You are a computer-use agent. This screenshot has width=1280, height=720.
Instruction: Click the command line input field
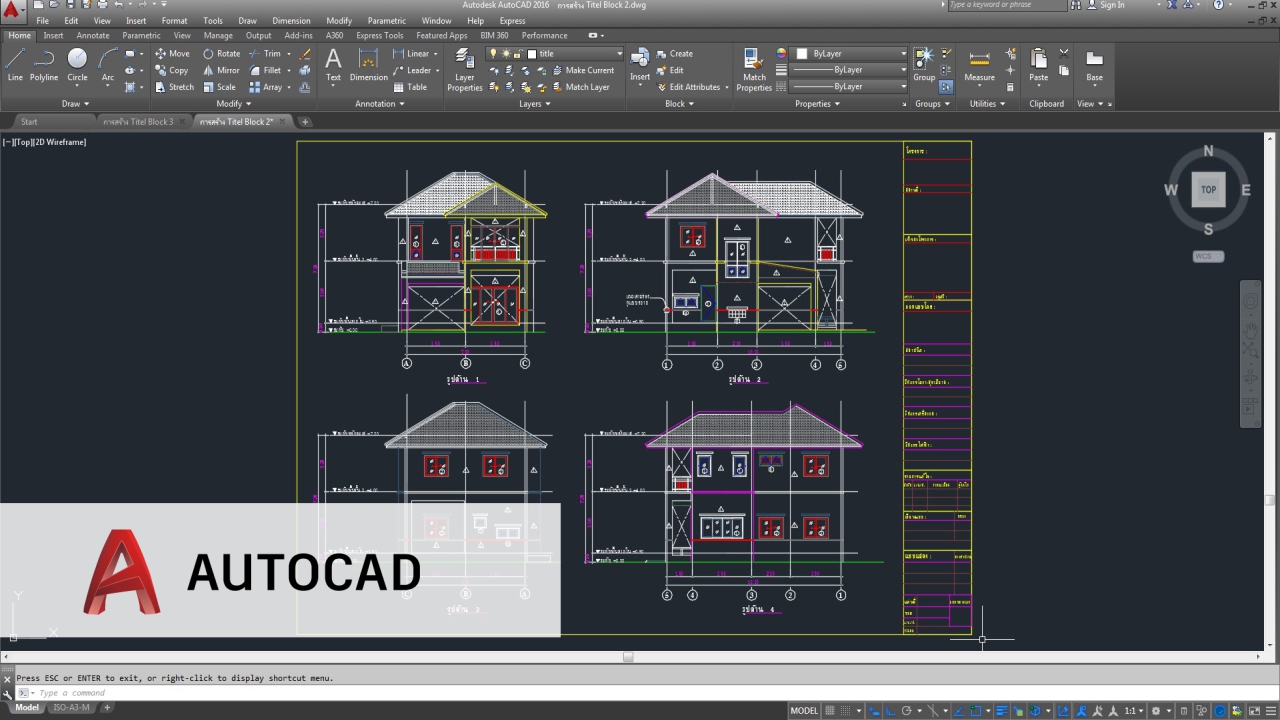pos(640,693)
